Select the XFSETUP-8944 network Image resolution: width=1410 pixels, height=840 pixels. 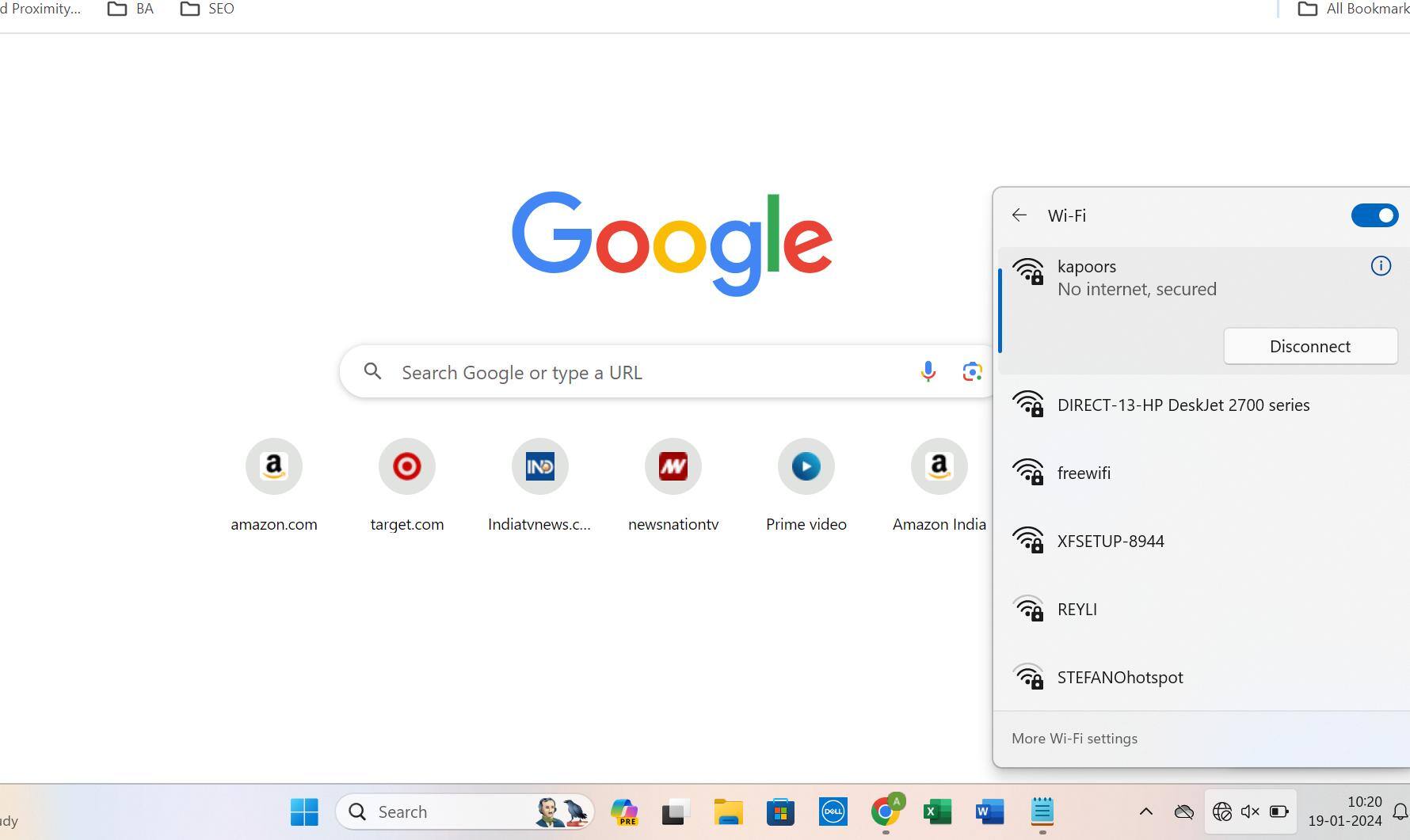click(1110, 541)
